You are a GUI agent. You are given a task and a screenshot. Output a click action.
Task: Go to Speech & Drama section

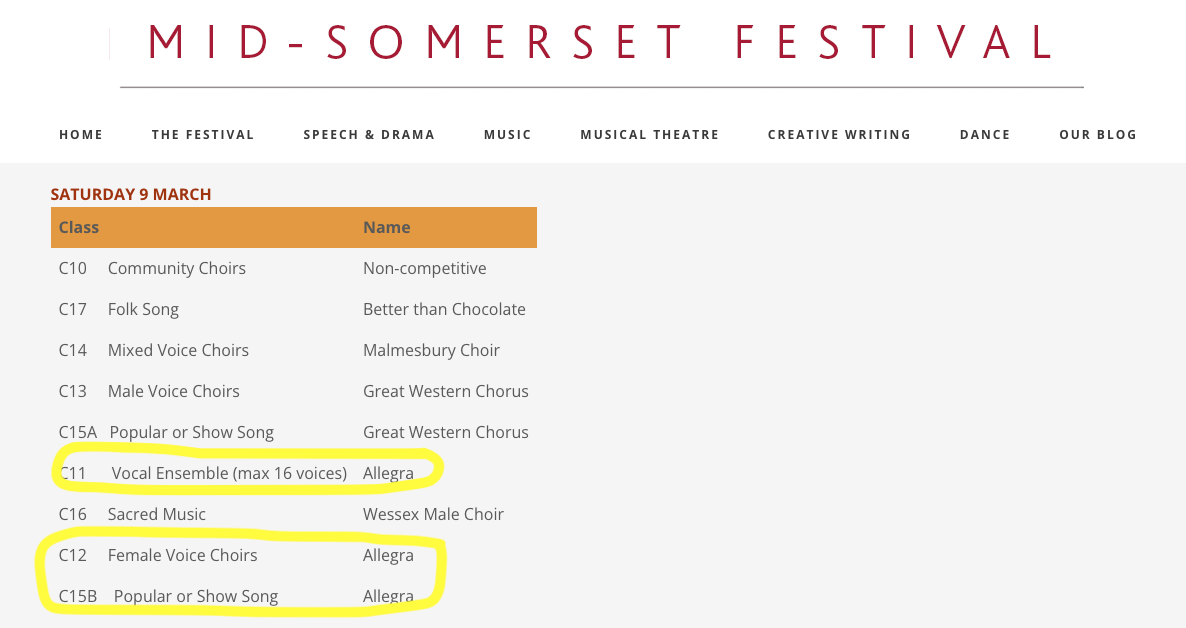tap(369, 135)
